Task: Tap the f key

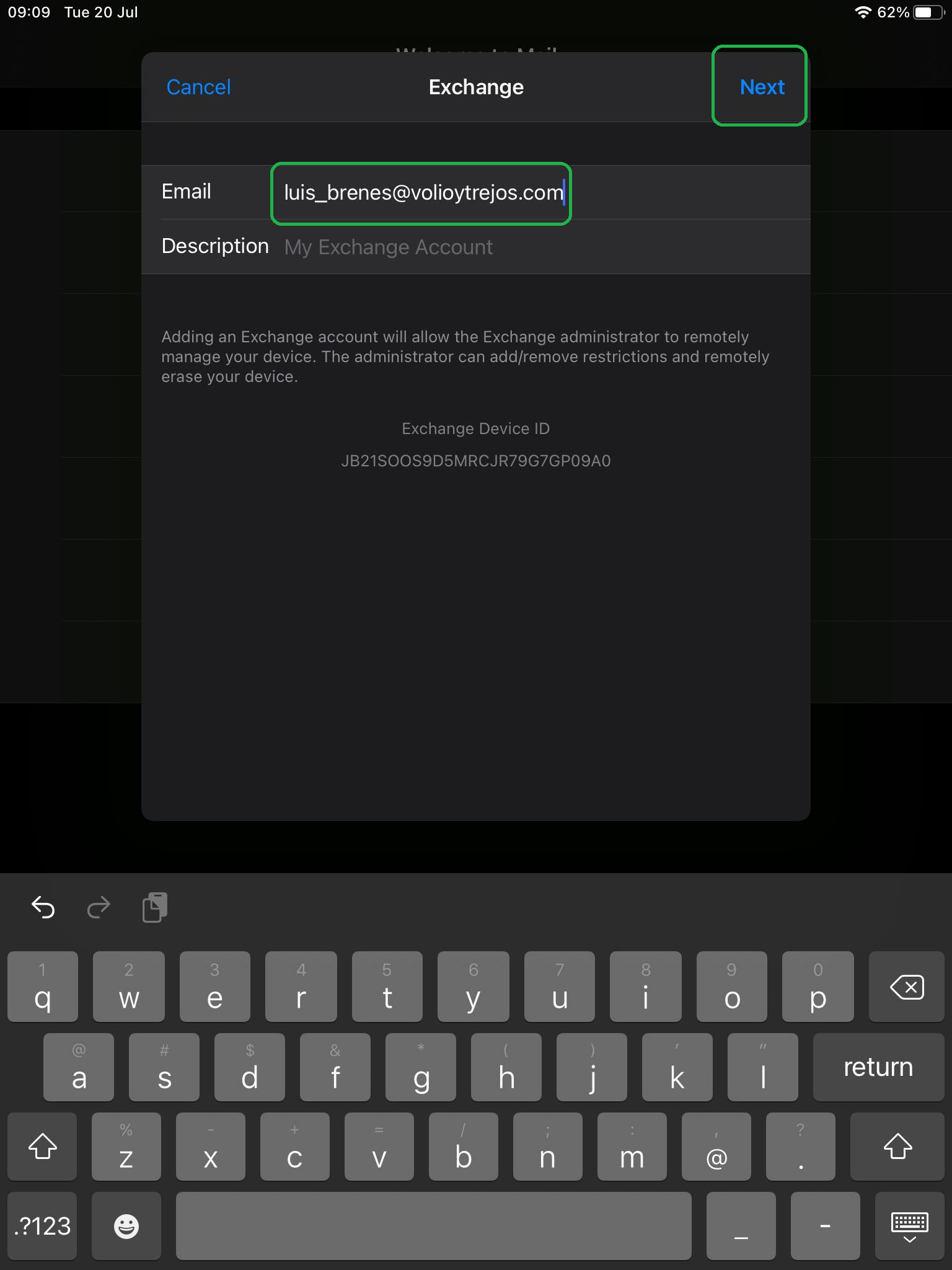Action: [335, 1067]
